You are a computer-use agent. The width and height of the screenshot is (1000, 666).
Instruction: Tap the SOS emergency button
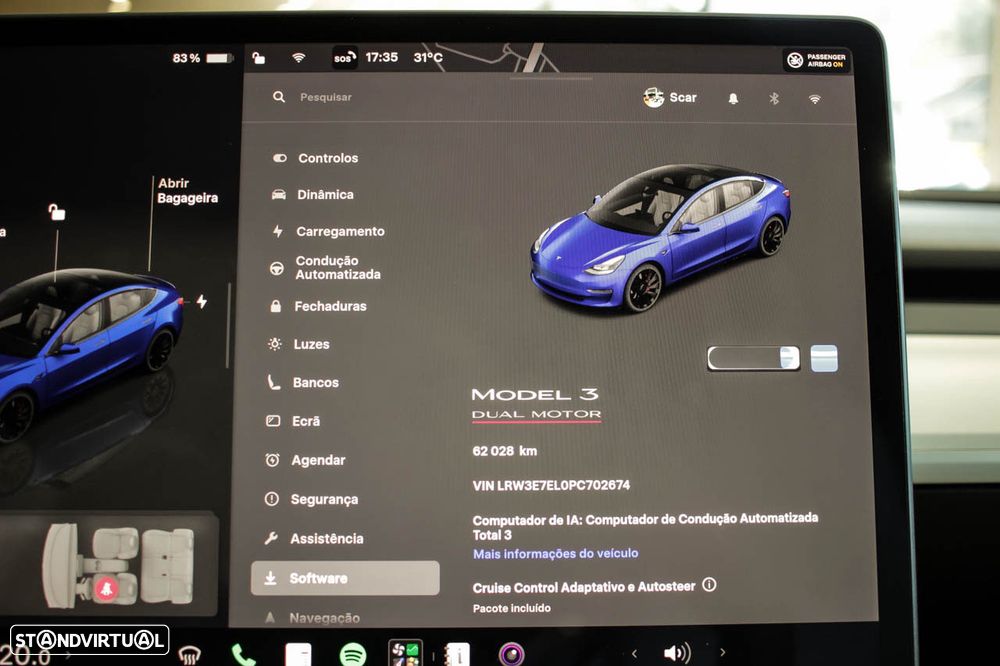344,58
